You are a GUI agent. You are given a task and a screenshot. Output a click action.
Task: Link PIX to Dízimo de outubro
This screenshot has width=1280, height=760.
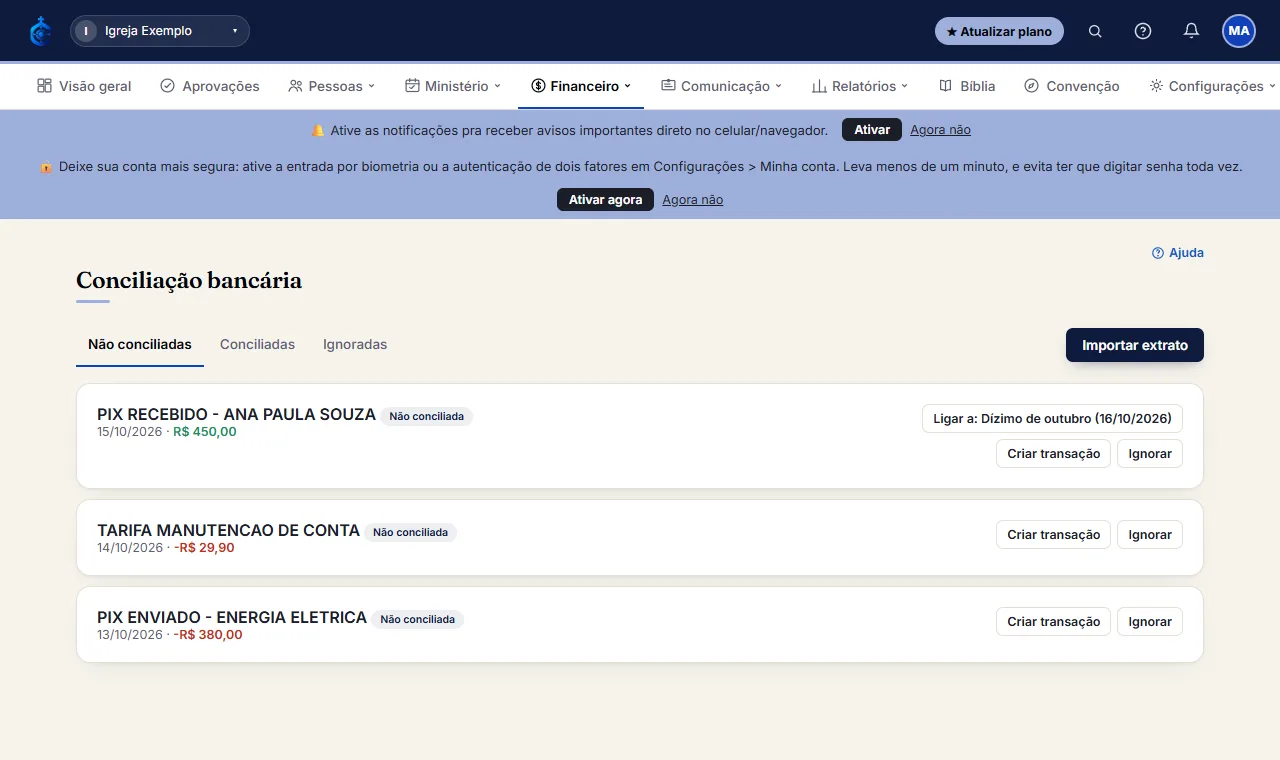(x=1052, y=418)
